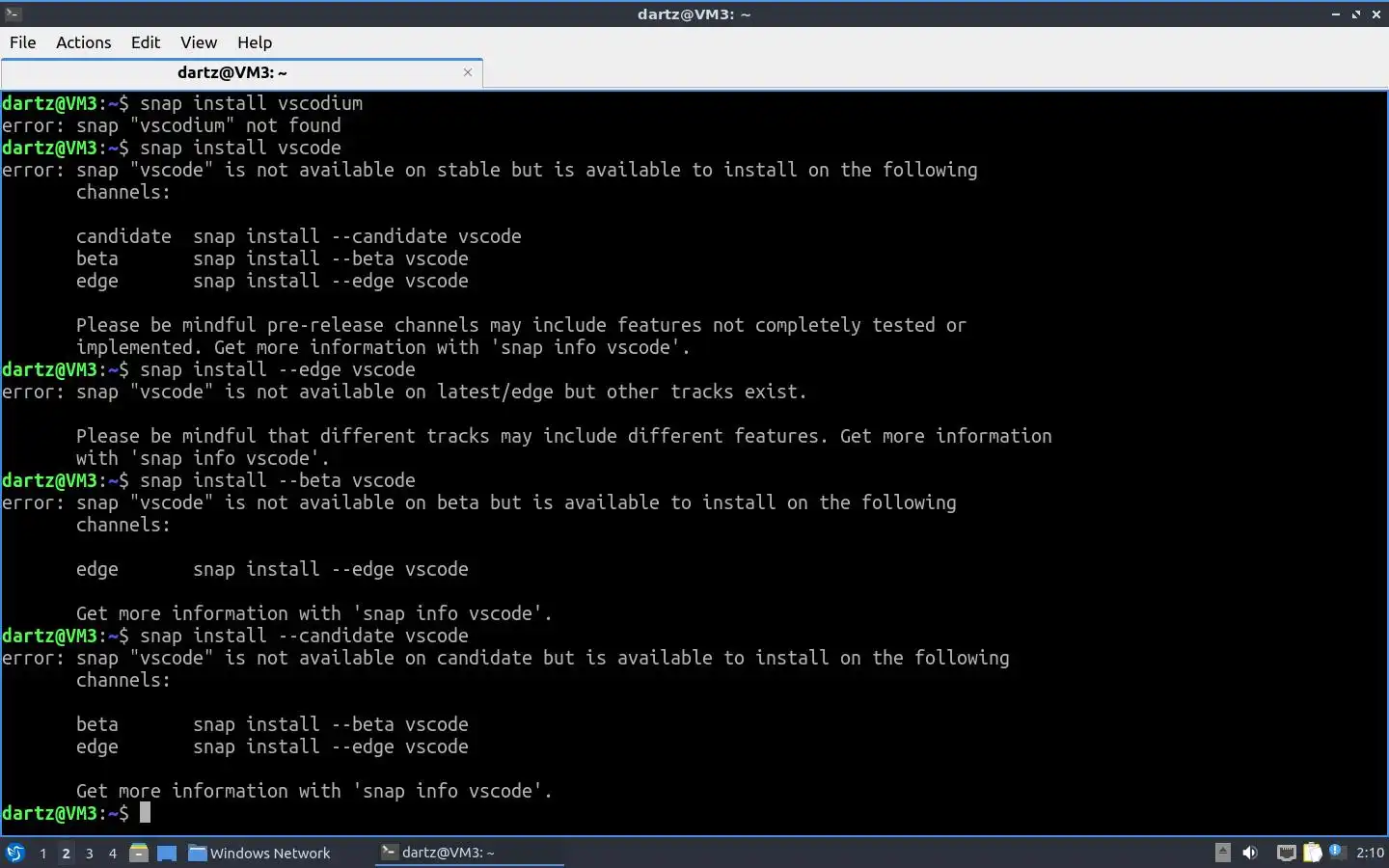The height and width of the screenshot is (868, 1389).
Task: Select the dartz@VM3 terminal taskbar entry
Action: tap(469, 853)
